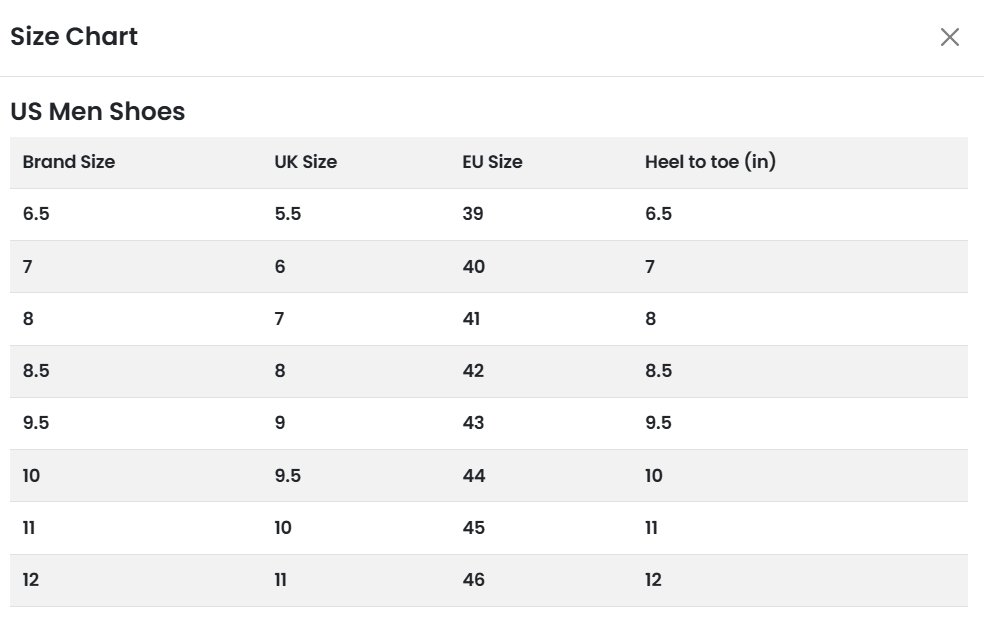
Task: Click the EU size 46 cell
Action: [474, 580]
